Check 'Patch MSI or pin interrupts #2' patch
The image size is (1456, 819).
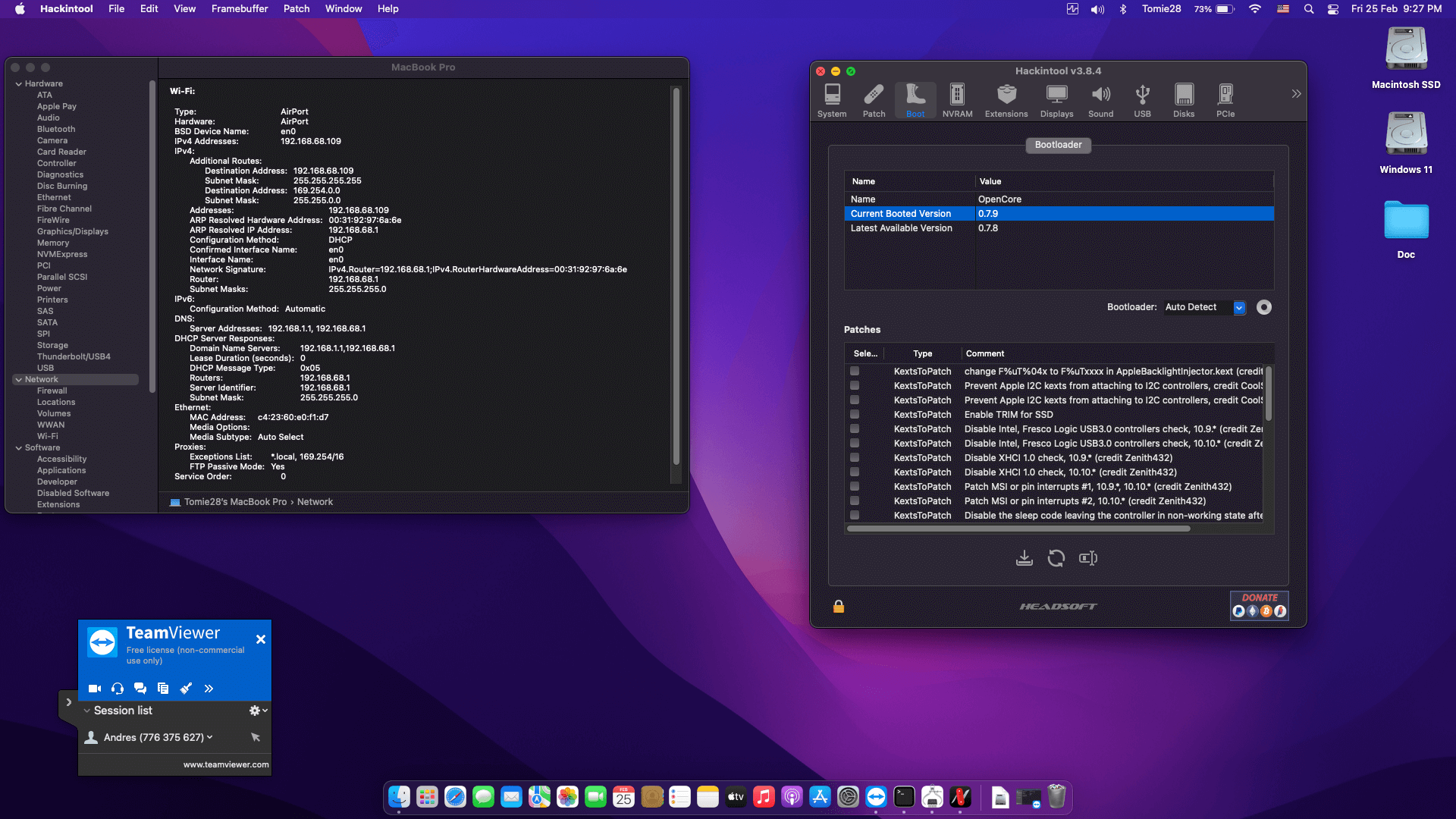tap(855, 501)
